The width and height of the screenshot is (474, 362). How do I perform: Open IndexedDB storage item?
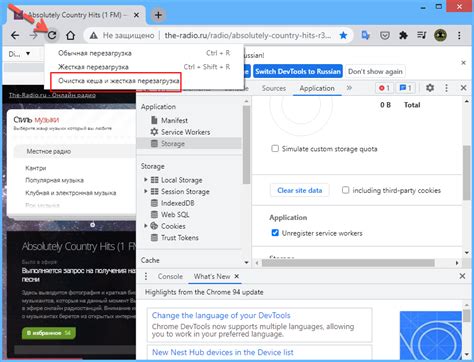tap(178, 203)
